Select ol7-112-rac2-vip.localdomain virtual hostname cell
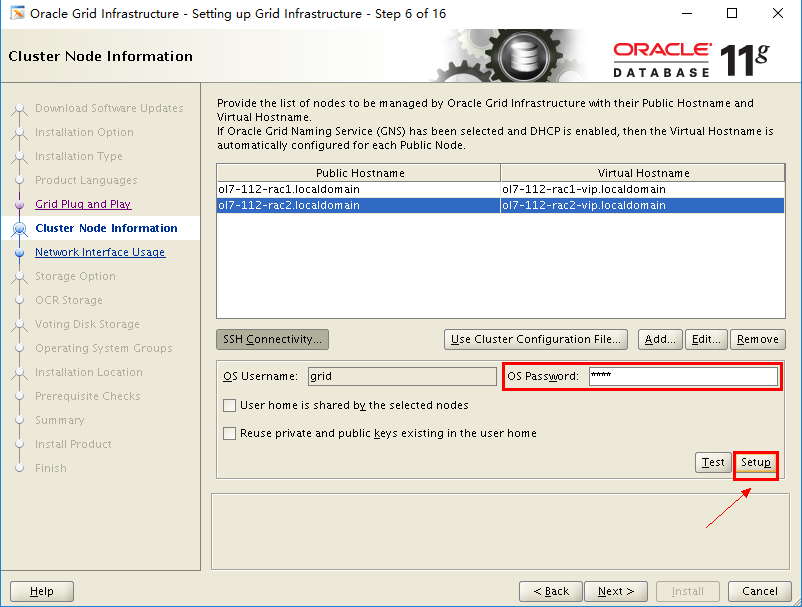The width and height of the screenshot is (802, 607). click(643, 205)
